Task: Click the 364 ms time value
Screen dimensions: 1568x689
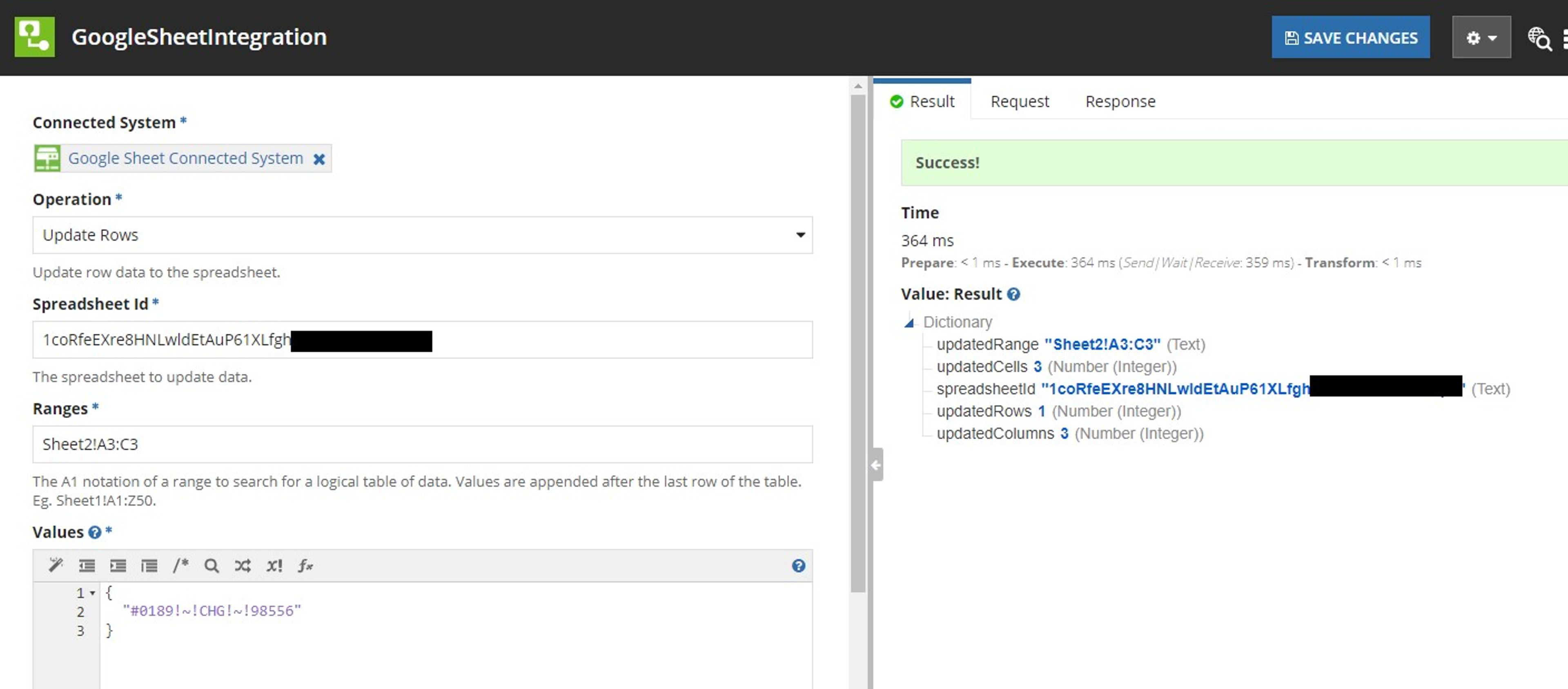Action: [927, 241]
